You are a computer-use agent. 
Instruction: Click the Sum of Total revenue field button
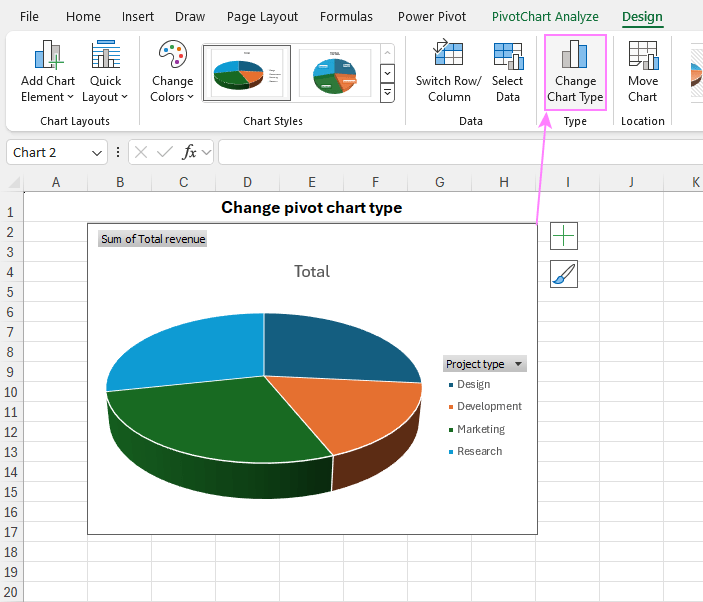click(152, 239)
